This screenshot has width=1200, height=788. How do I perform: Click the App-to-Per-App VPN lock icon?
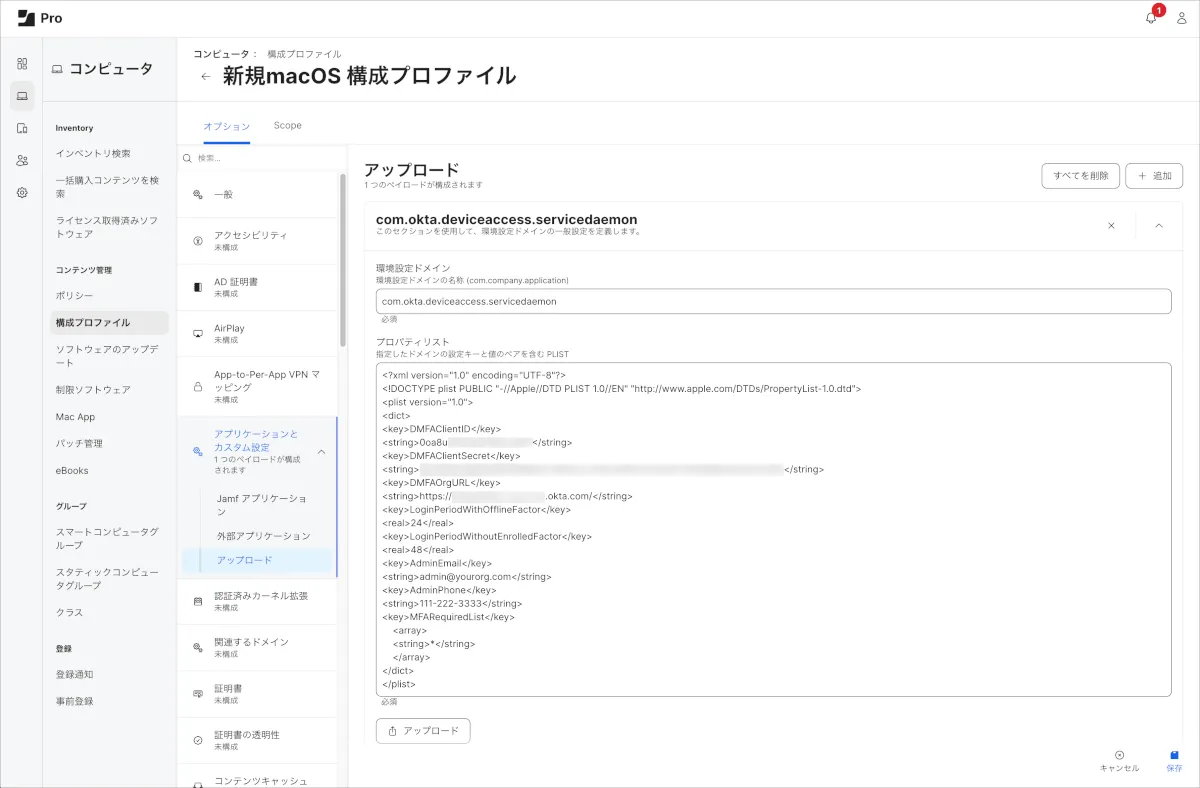tap(197, 386)
